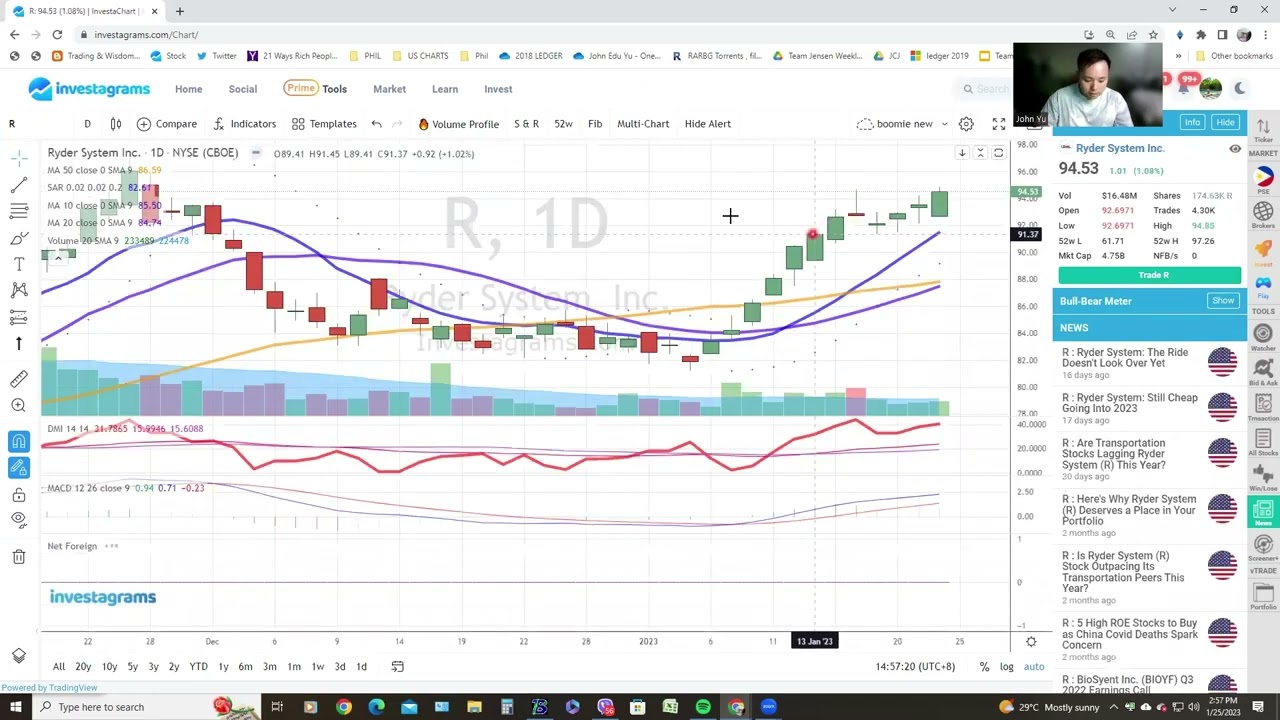Toggle S & R support resistance lines

526,124
